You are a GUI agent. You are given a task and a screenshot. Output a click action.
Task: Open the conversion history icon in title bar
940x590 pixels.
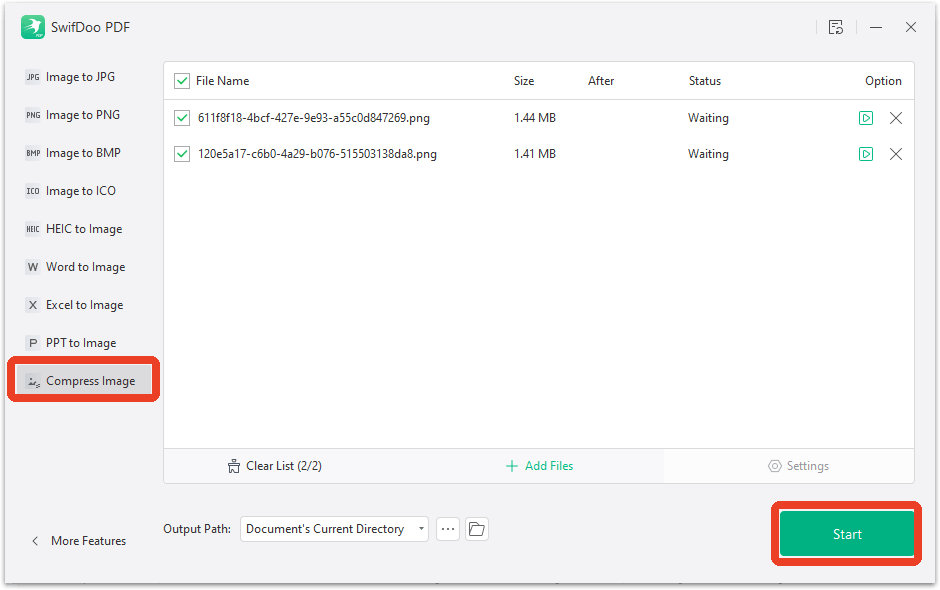[x=836, y=27]
